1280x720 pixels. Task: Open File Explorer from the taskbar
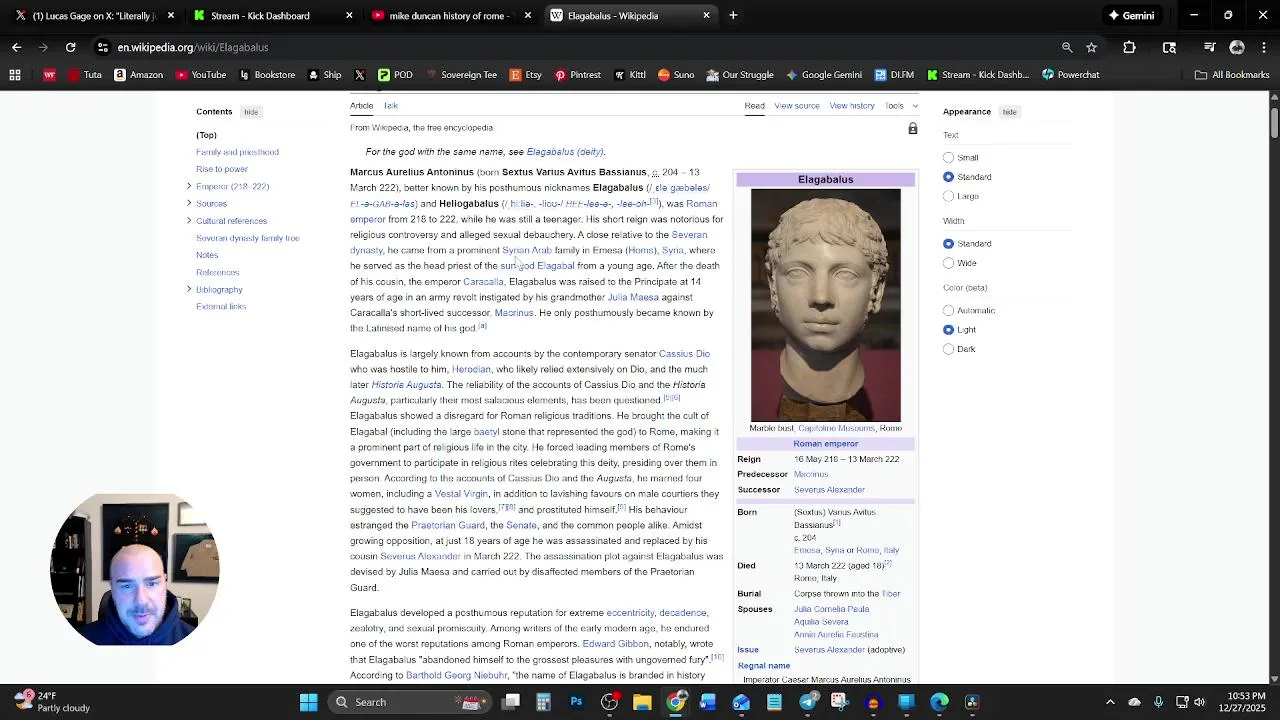point(642,702)
